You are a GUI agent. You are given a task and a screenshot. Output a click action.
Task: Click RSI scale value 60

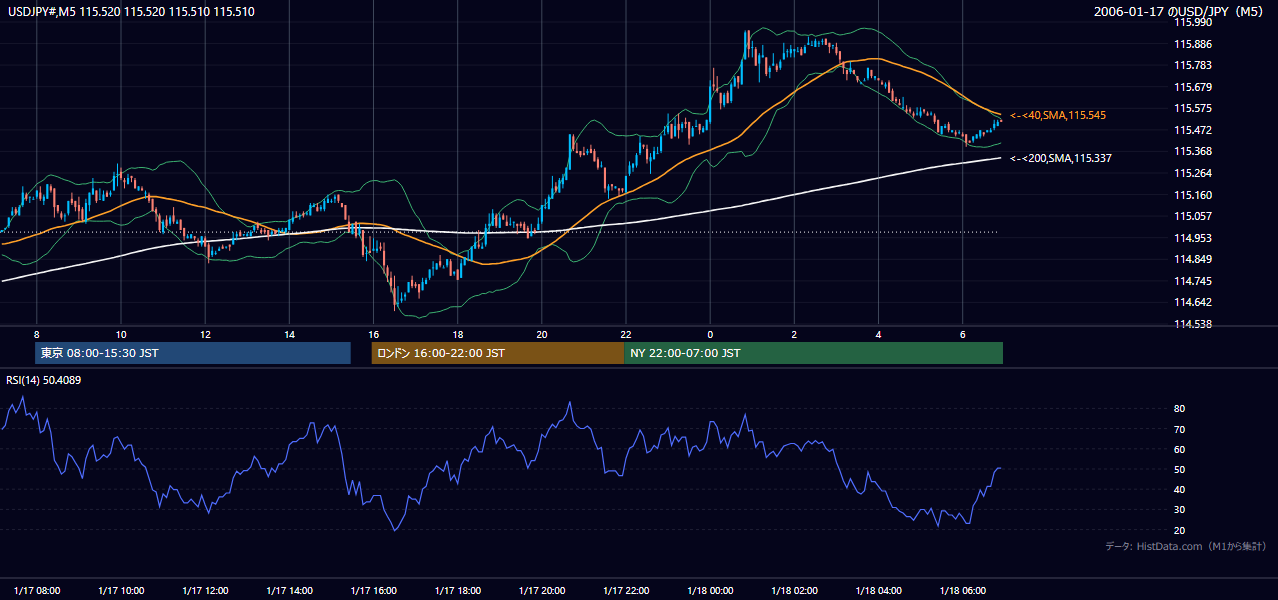coord(1179,449)
